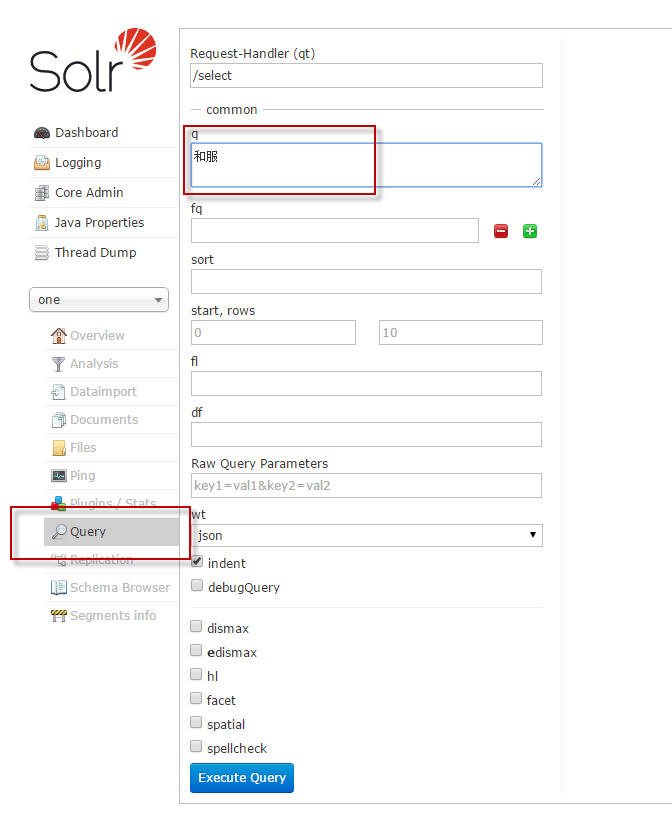Turn on the hl highlighting checkbox
The height and width of the screenshot is (818, 672).
pos(196,674)
